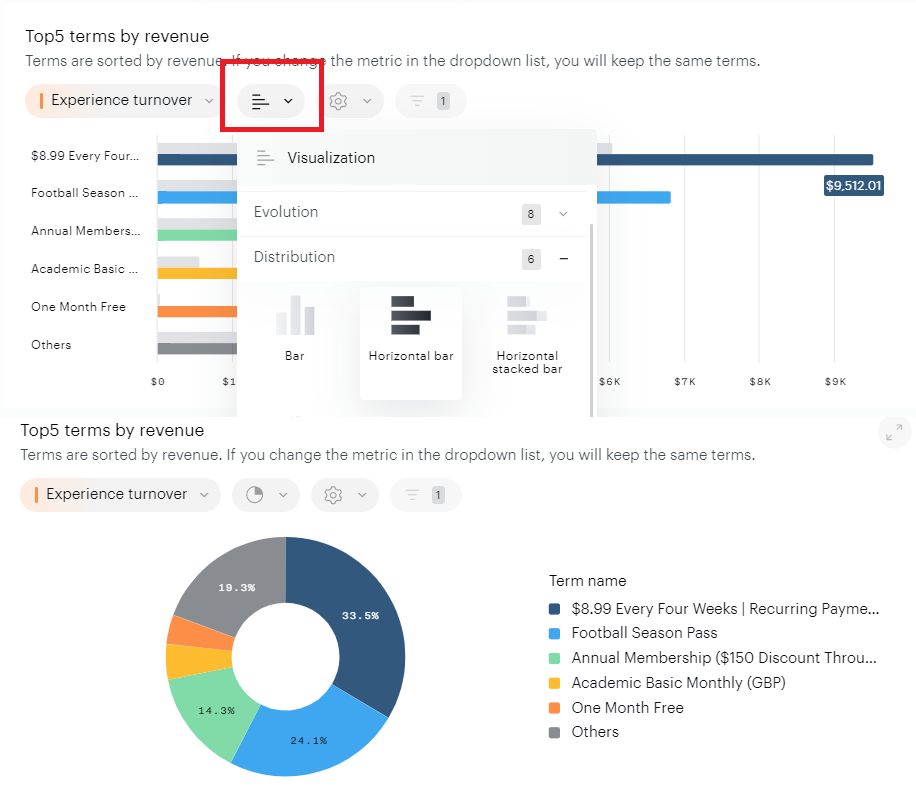Image resolution: width=916 pixels, height=804 pixels.
Task: Collapse the Distribution visualization section
Action: 564,259
